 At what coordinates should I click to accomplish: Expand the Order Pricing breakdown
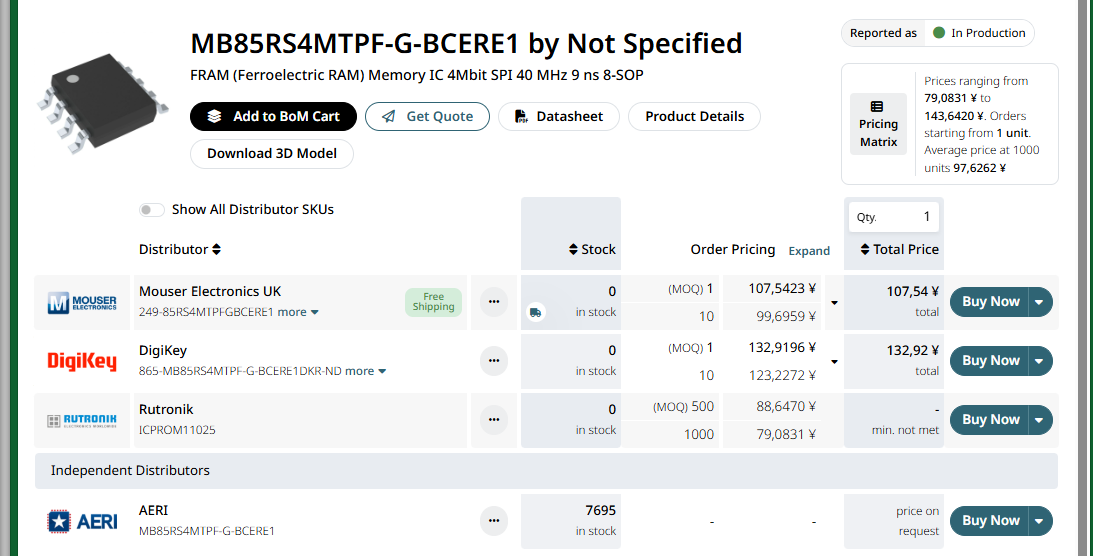[x=809, y=251]
